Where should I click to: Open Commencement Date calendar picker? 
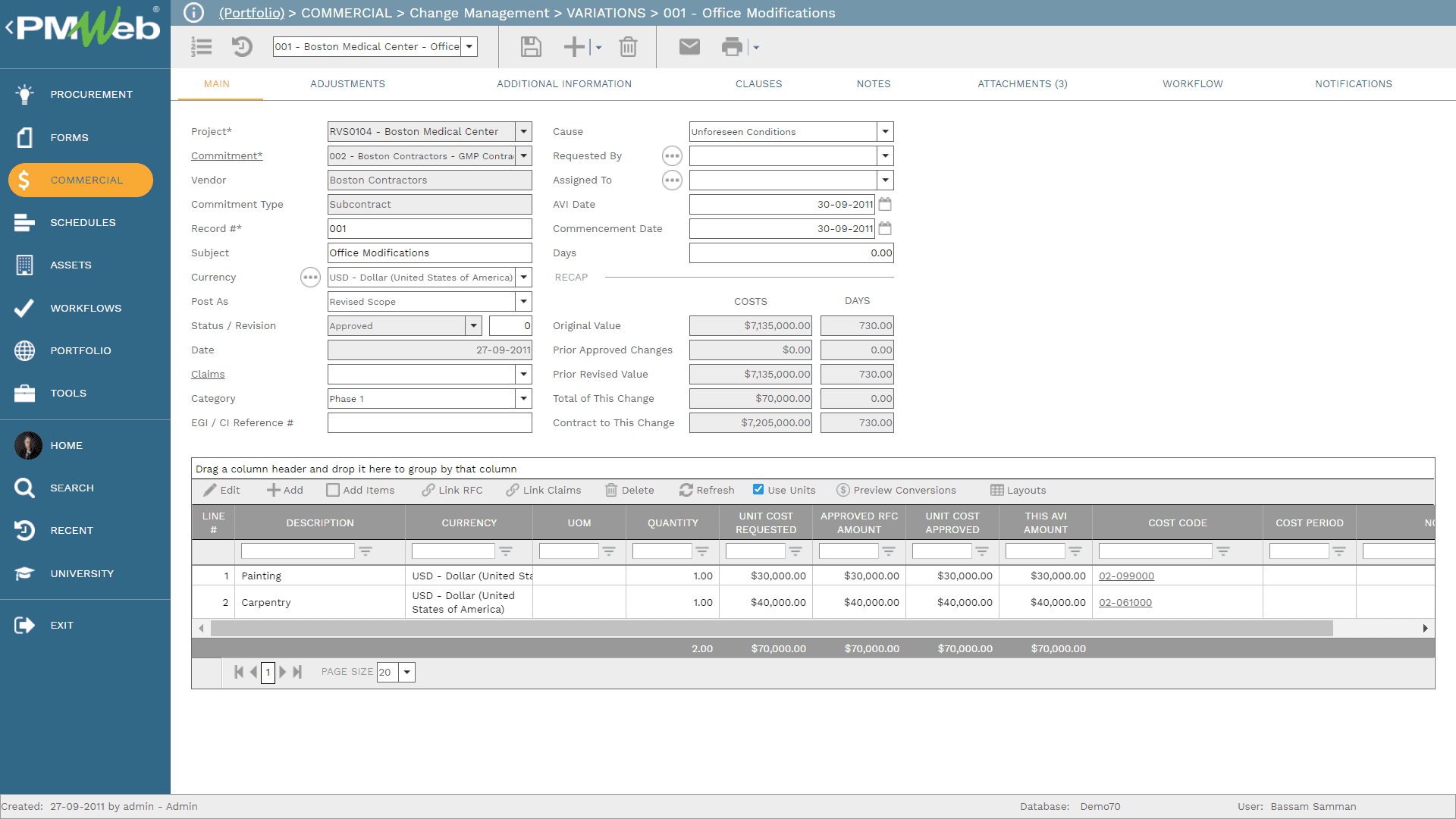pos(885,228)
